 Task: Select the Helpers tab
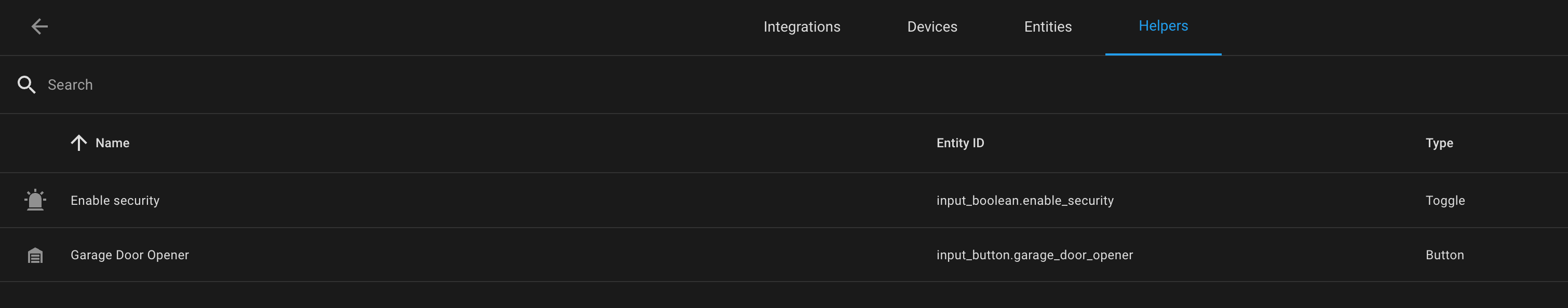tap(1163, 27)
